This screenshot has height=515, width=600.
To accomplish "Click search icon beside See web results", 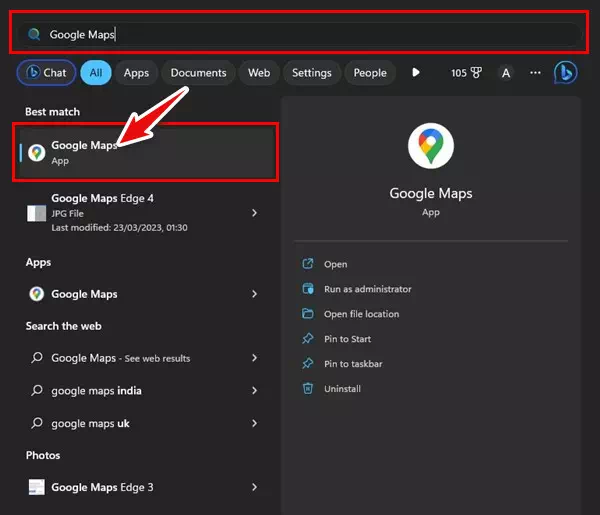I will click(x=37, y=358).
